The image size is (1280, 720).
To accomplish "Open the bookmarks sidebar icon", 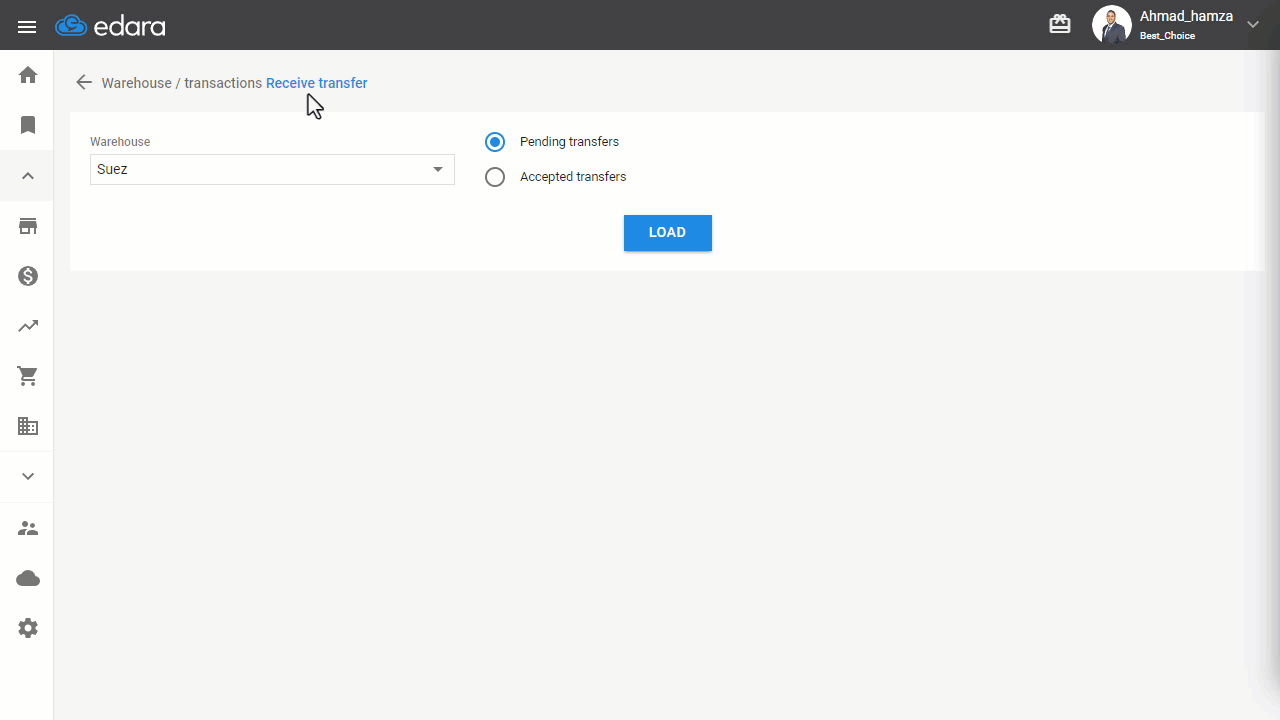I will [x=28, y=125].
